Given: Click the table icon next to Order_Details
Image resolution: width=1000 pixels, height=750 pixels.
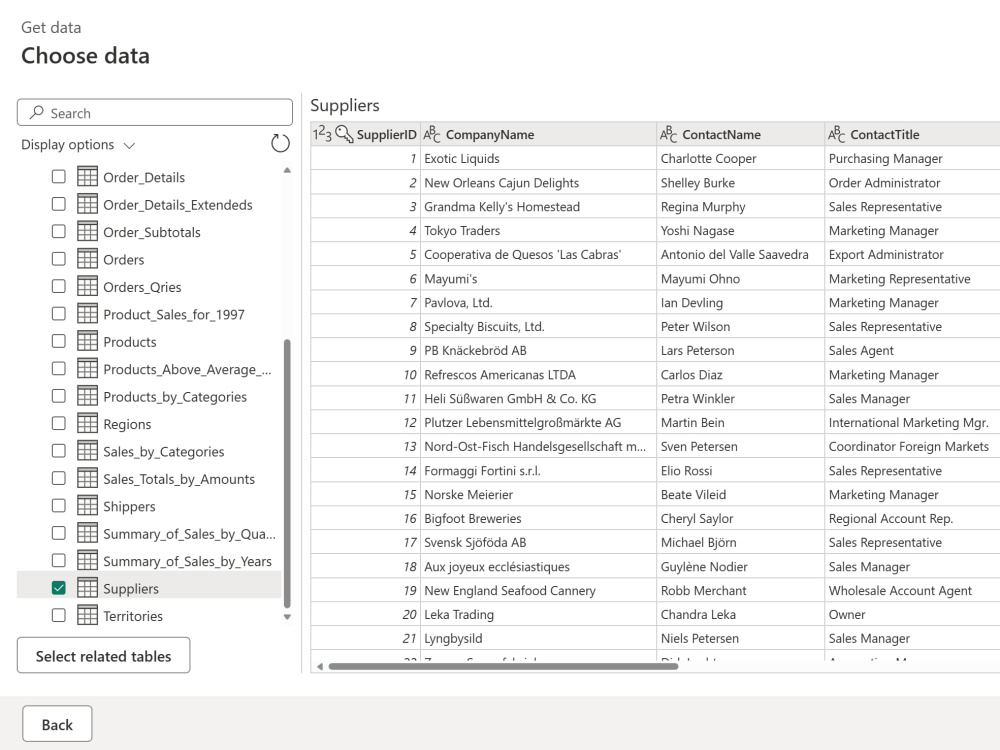Looking at the screenshot, I should coord(87,177).
